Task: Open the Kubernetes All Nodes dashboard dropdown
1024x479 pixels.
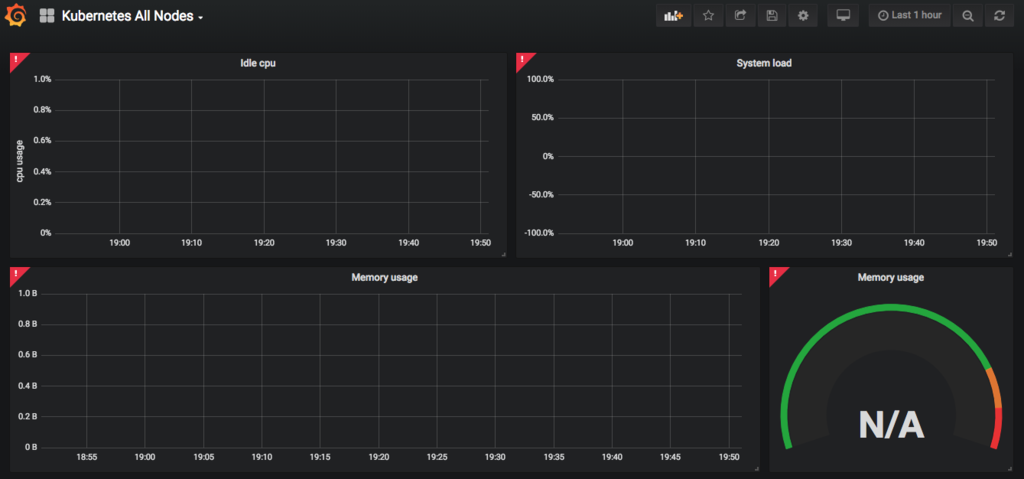Action: (x=133, y=16)
